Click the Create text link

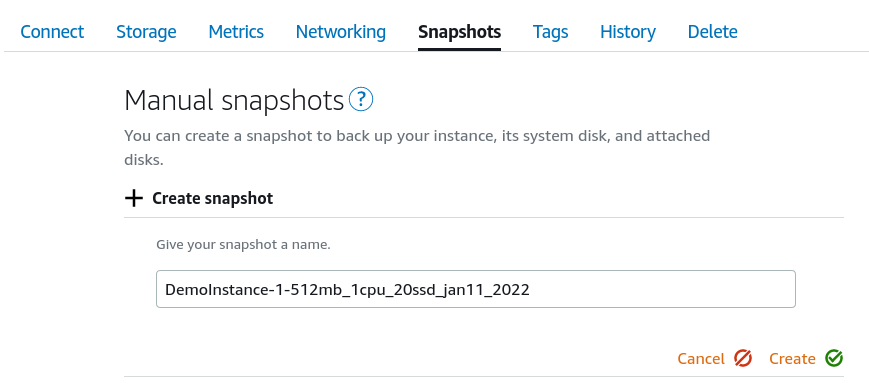click(x=792, y=359)
